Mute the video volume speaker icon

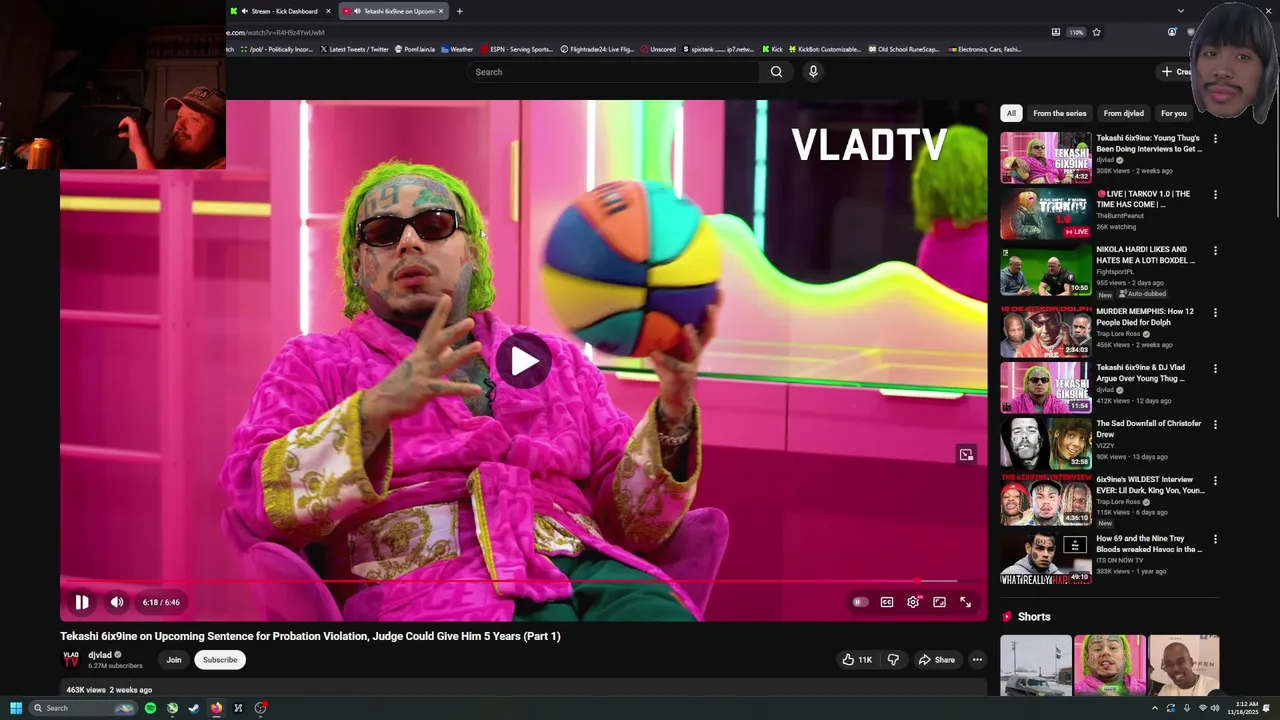[117, 602]
